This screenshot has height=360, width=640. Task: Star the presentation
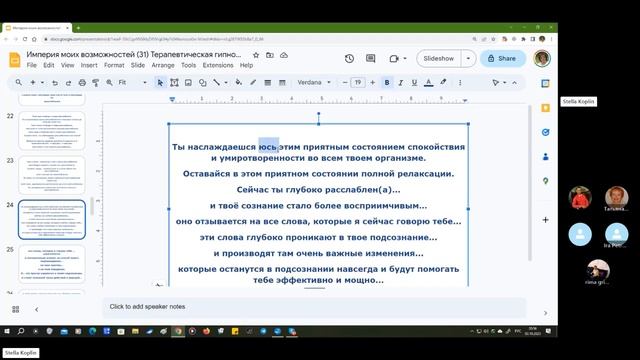256,55
